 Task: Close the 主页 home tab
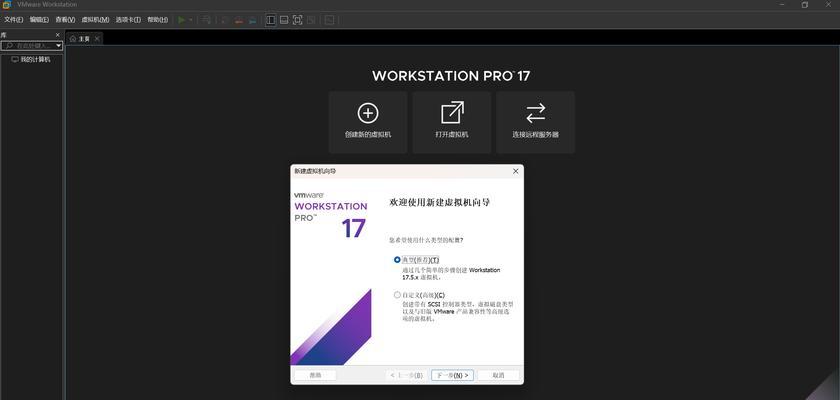[x=96, y=39]
